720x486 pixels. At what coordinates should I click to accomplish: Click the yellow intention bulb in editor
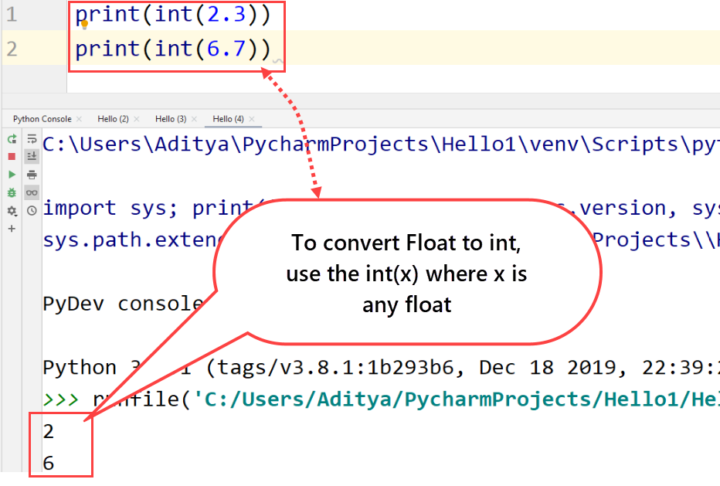pos(84,23)
